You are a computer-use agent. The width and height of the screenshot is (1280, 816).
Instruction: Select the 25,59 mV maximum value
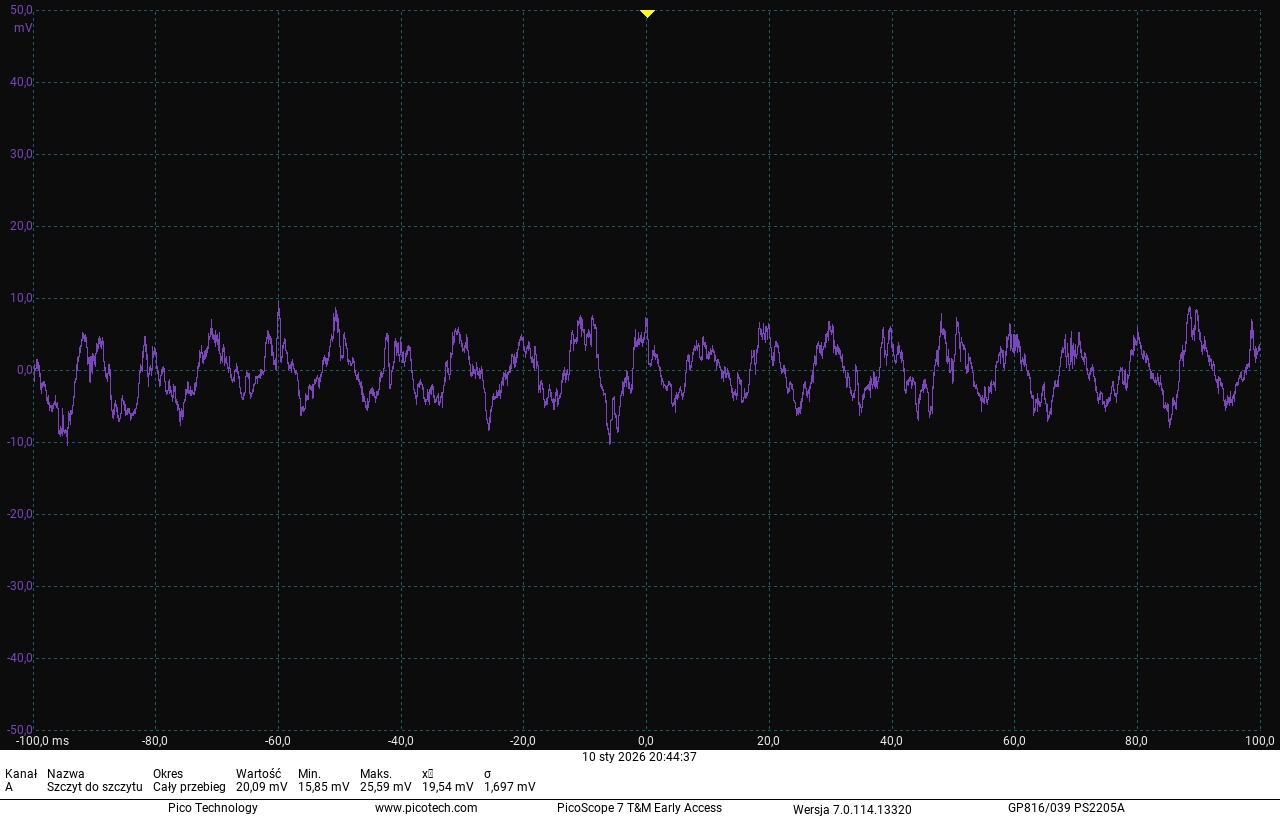(x=386, y=787)
